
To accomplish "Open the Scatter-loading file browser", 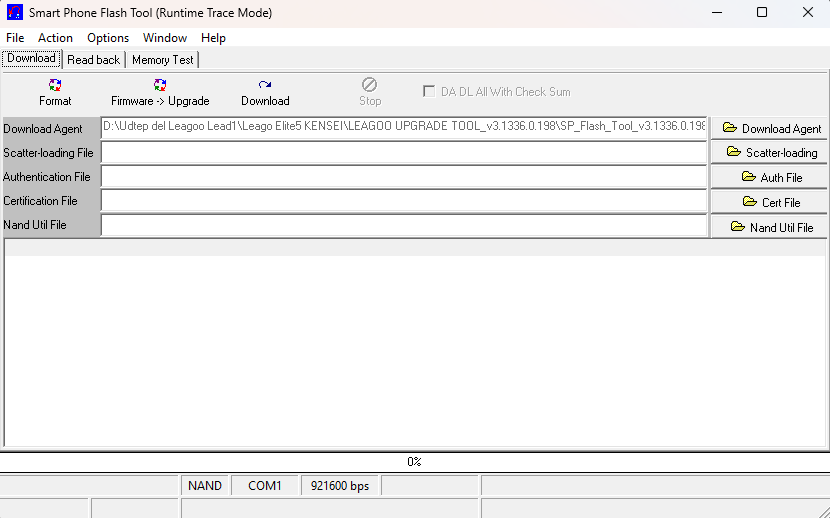I will coord(769,153).
